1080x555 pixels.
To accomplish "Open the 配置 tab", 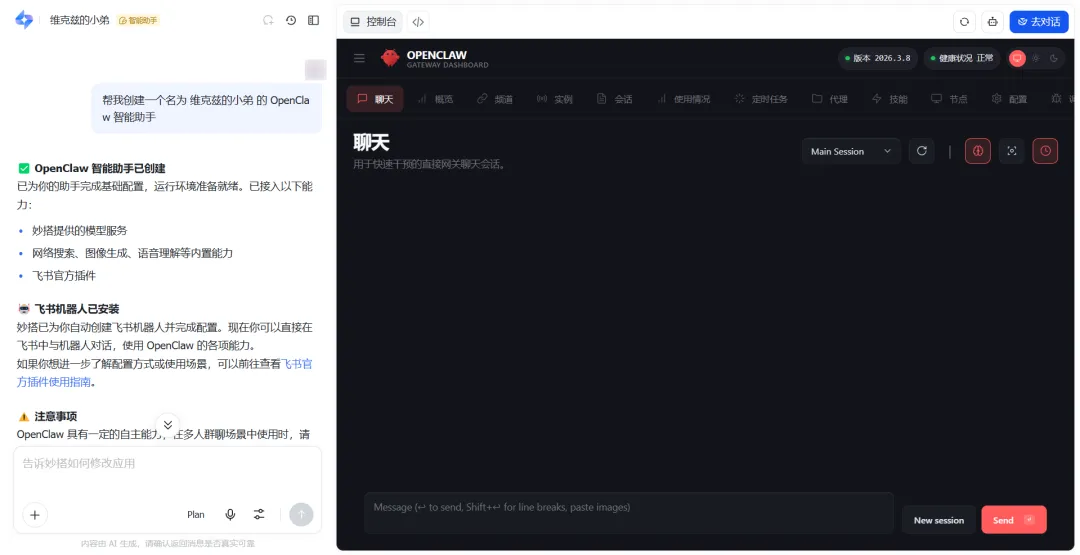I will (1009, 99).
